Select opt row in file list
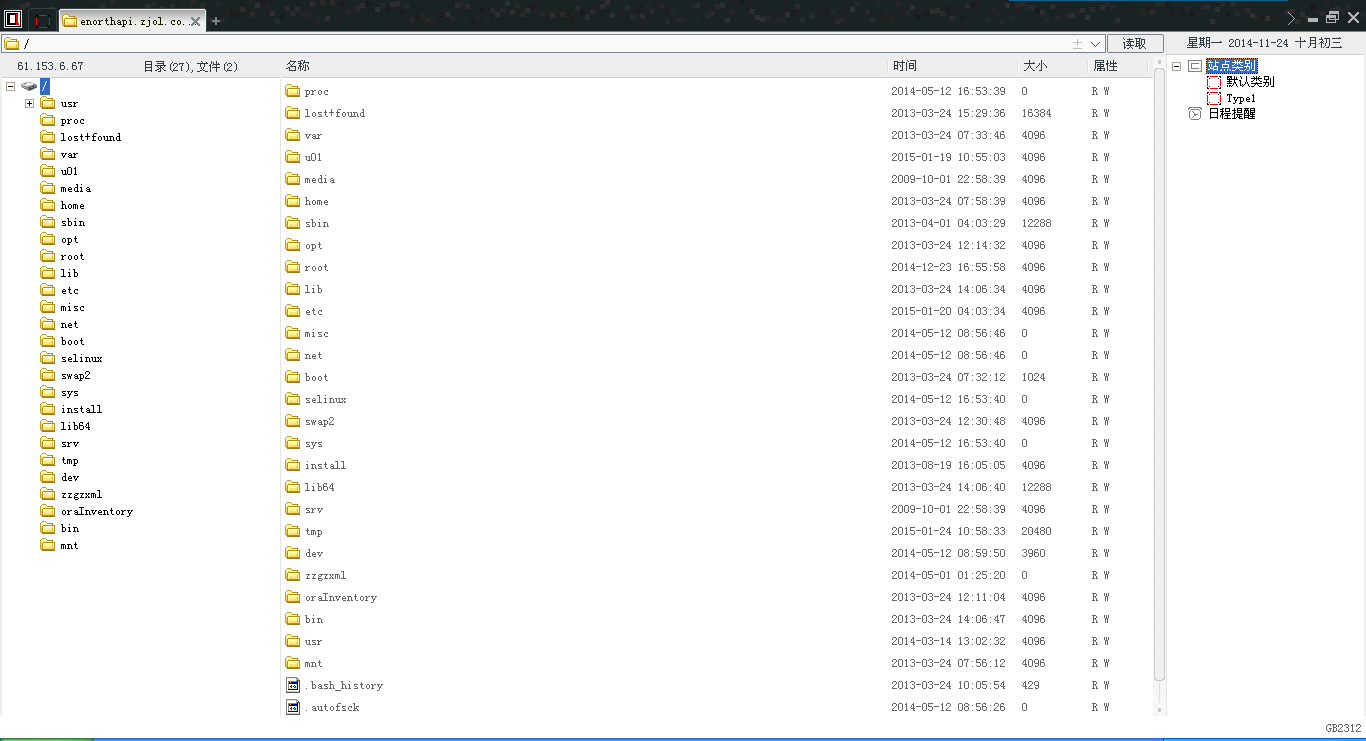The image size is (1366, 741). point(717,245)
